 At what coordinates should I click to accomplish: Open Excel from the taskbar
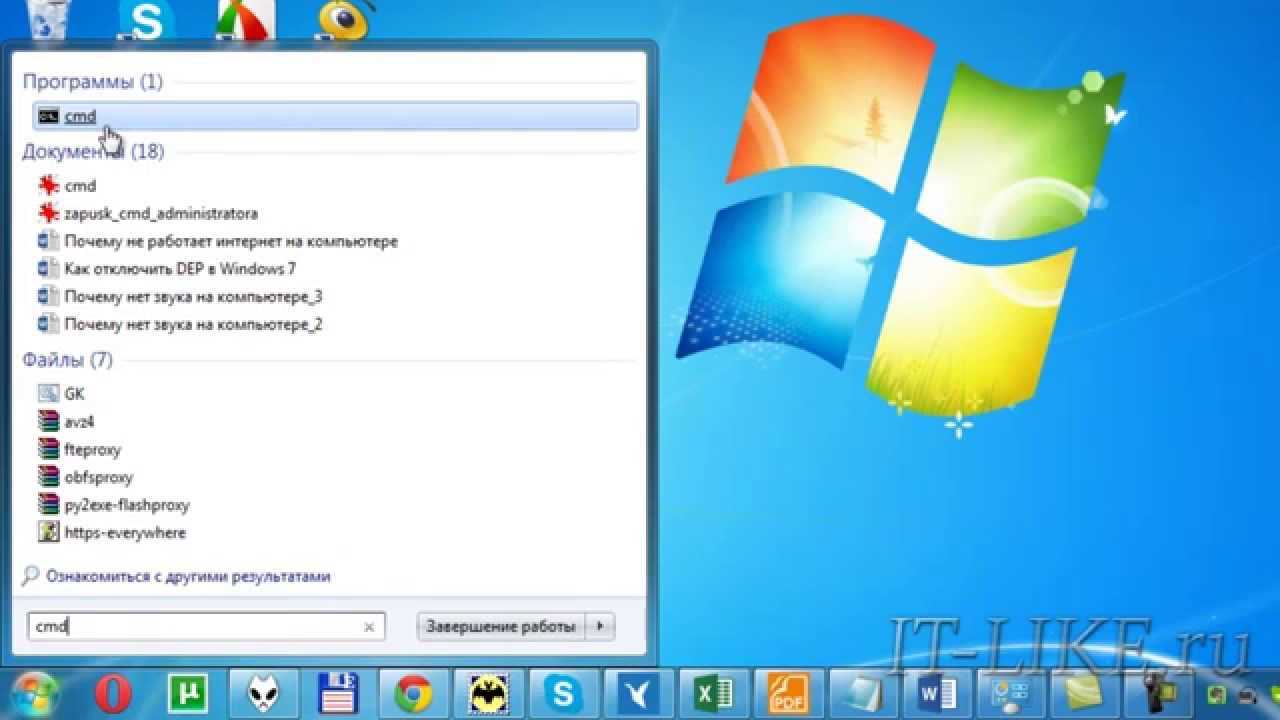(x=712, y=693)
